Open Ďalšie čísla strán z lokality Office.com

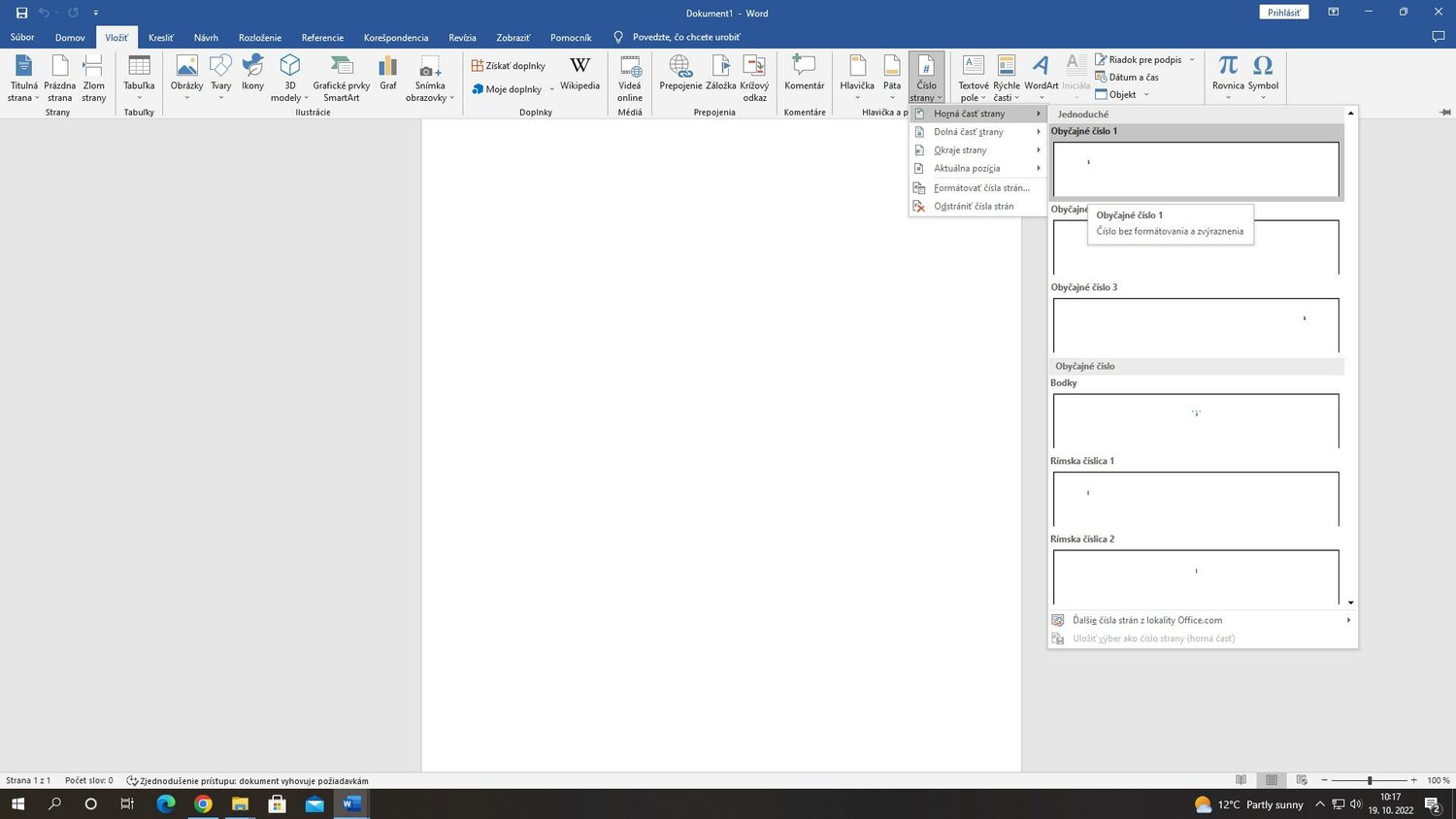(x=1202, y=620)
